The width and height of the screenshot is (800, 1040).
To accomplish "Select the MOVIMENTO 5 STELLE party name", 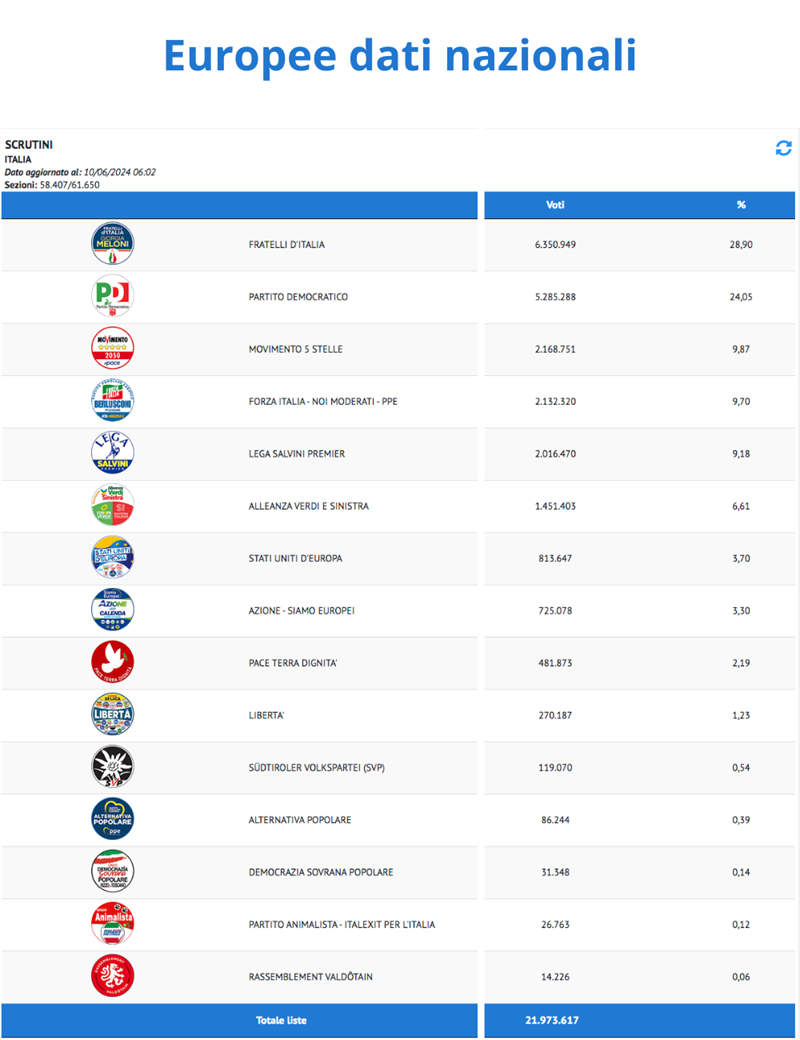I will click(295, 350).
